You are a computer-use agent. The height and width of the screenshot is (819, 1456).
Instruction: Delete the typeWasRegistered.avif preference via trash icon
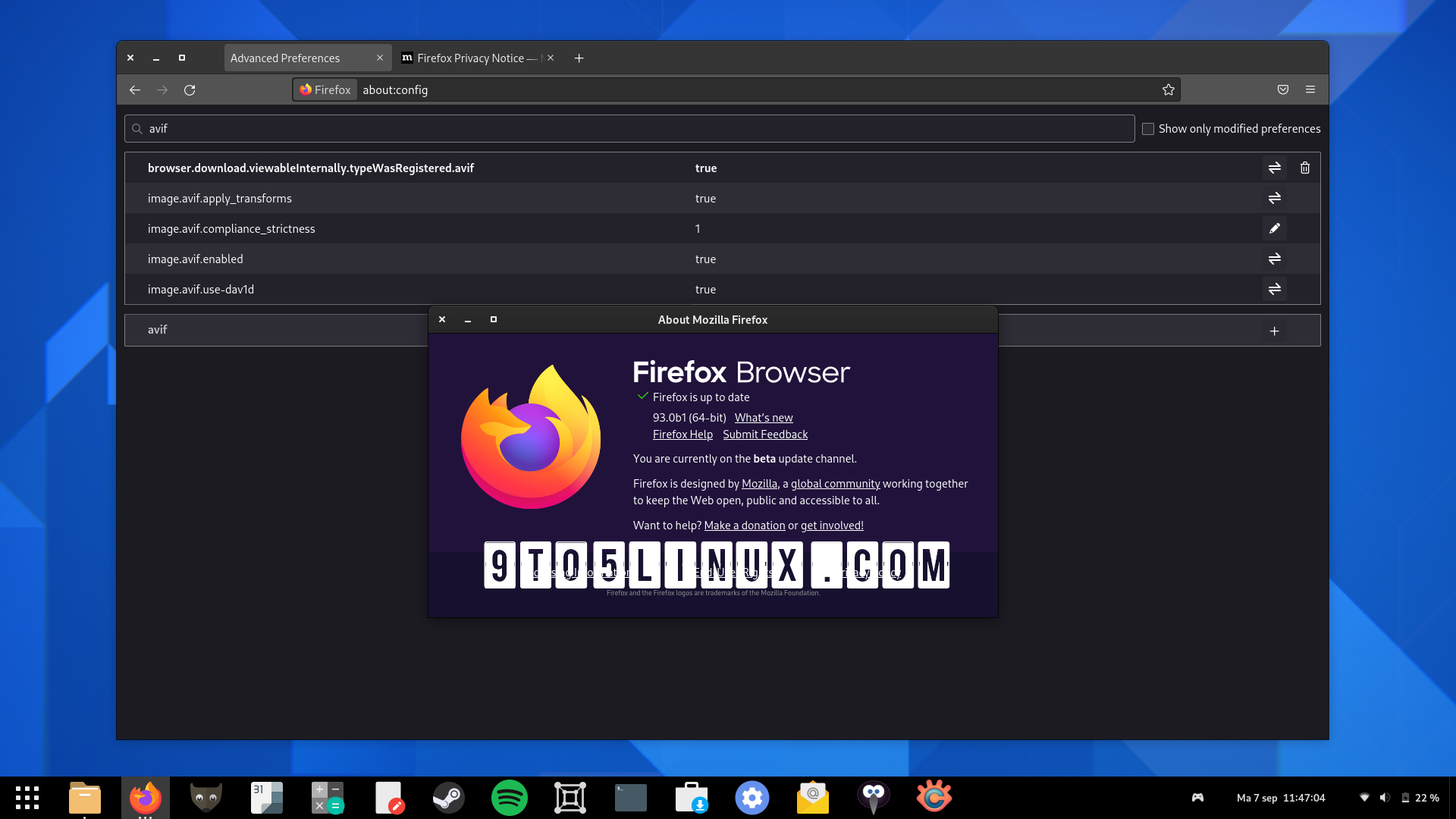1304,168
